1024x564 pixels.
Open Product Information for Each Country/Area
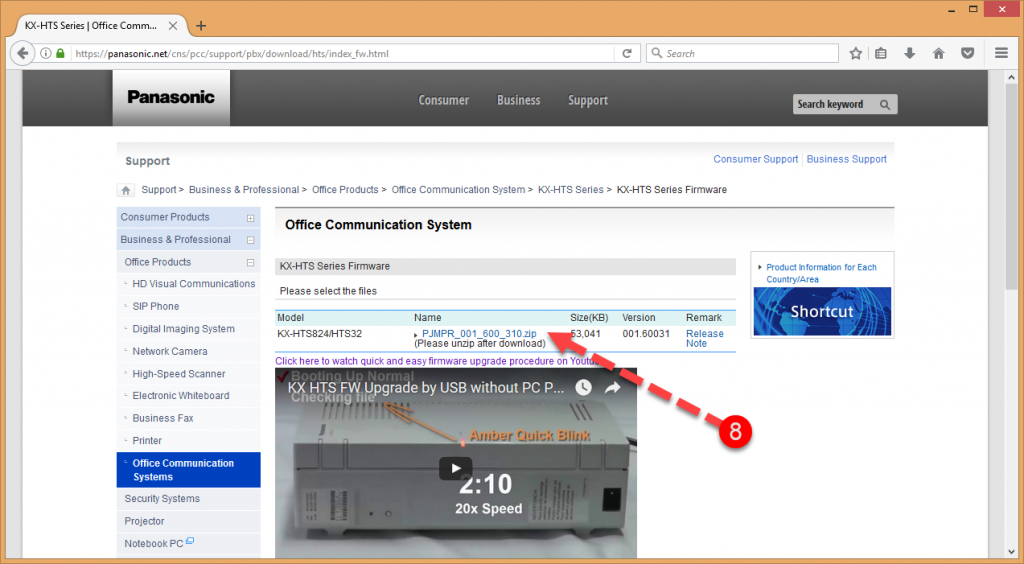821,273
